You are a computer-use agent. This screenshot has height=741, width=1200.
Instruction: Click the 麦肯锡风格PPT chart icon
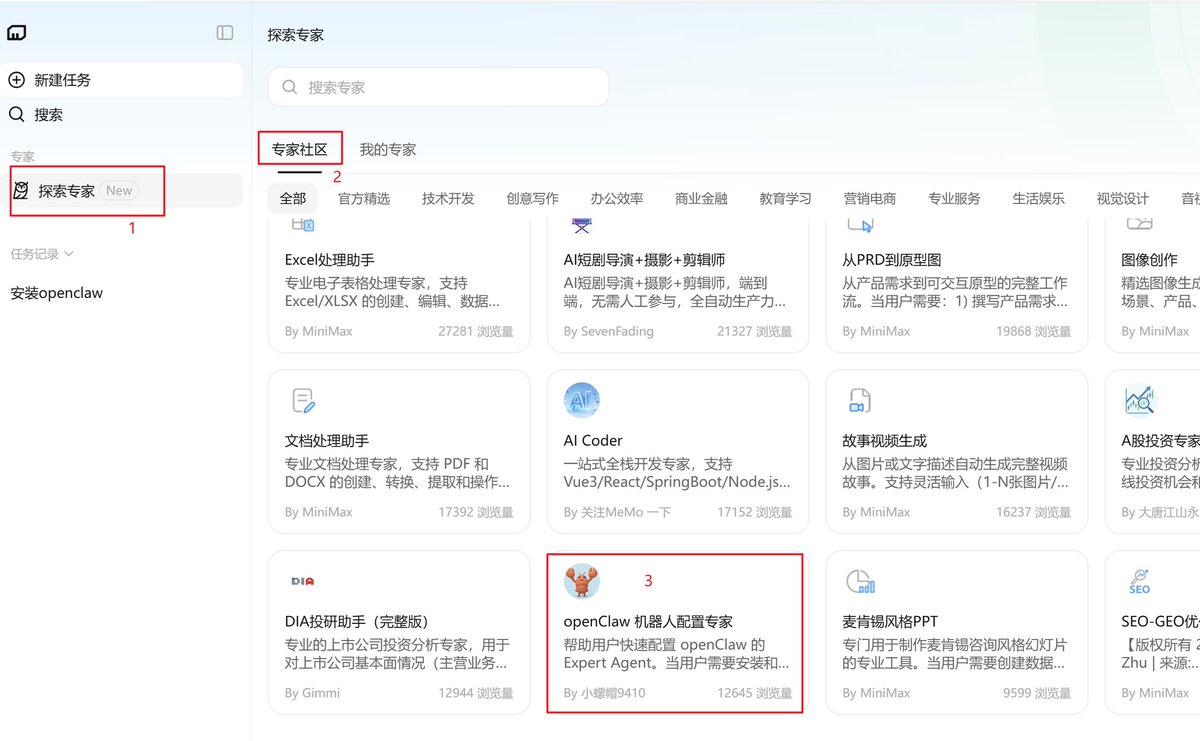(x=859, y=581)
